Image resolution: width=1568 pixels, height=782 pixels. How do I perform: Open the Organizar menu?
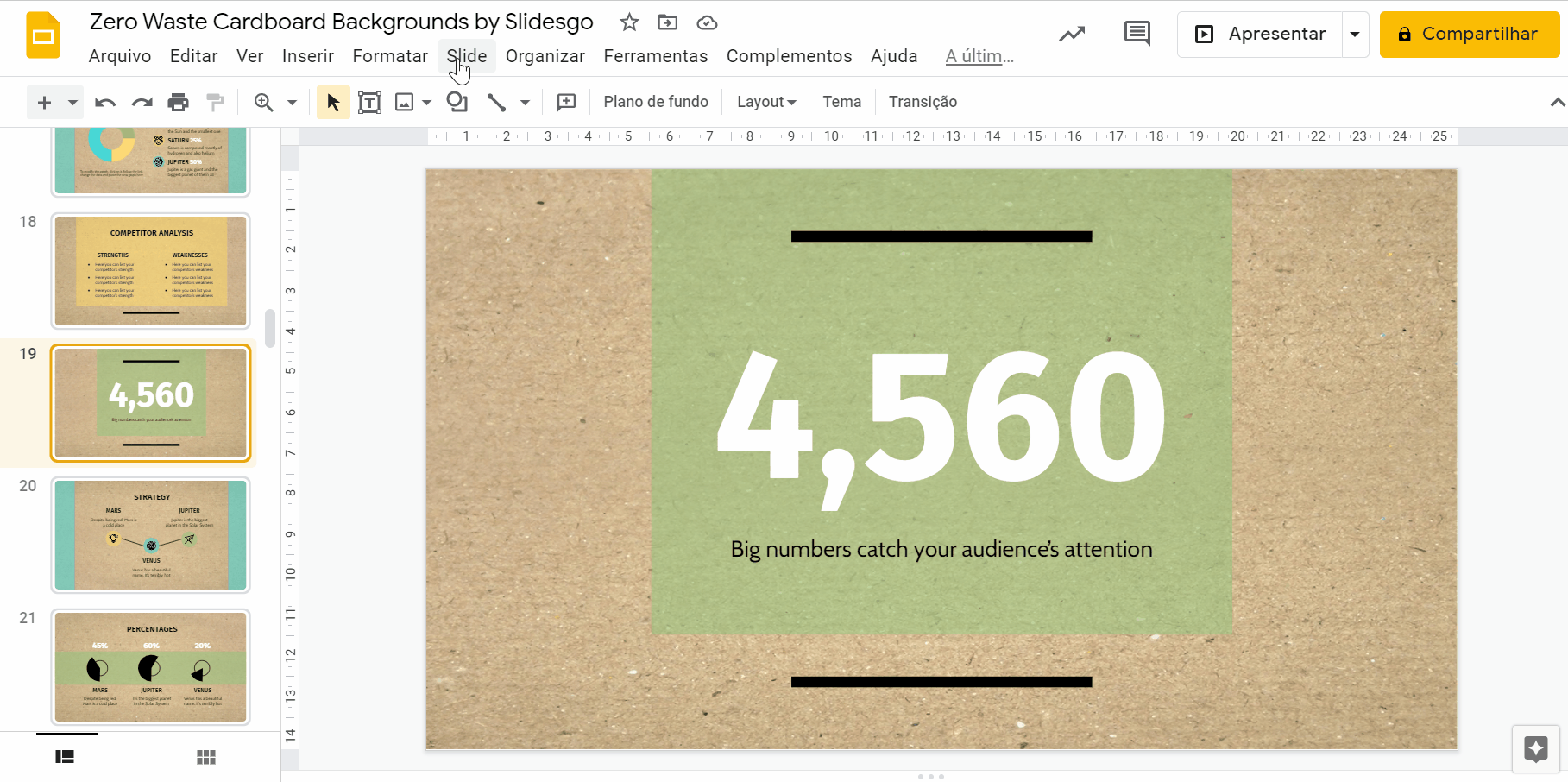coord(545,56)
